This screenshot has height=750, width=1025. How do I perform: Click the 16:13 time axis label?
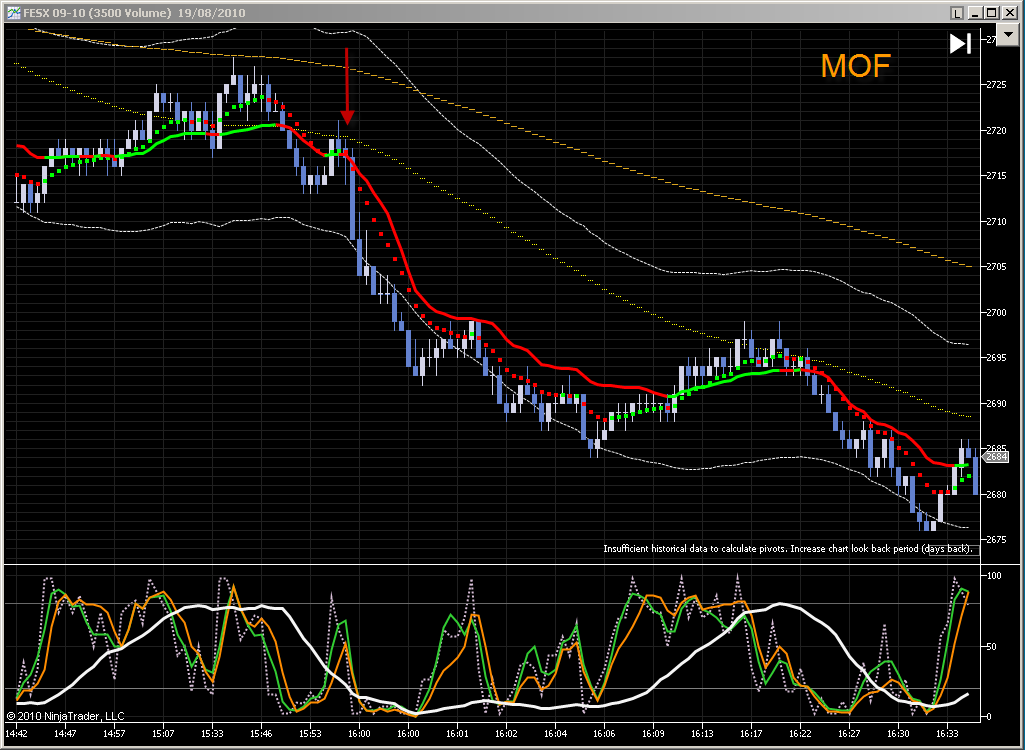(703, 734)
